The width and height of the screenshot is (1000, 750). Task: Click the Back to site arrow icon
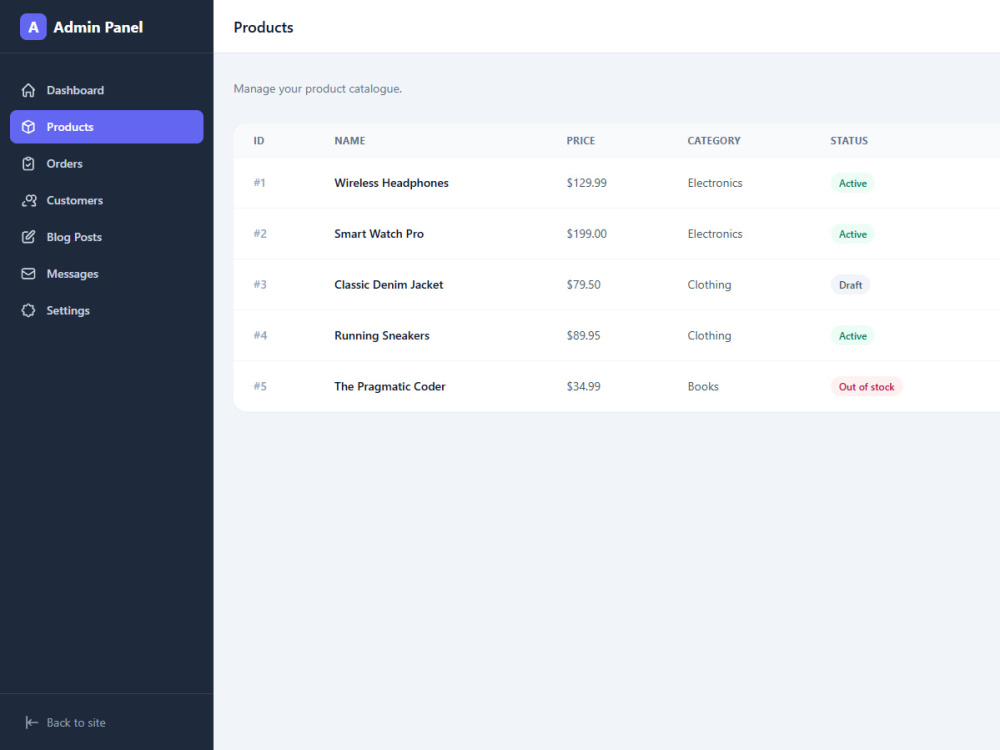tap(31, 722)
